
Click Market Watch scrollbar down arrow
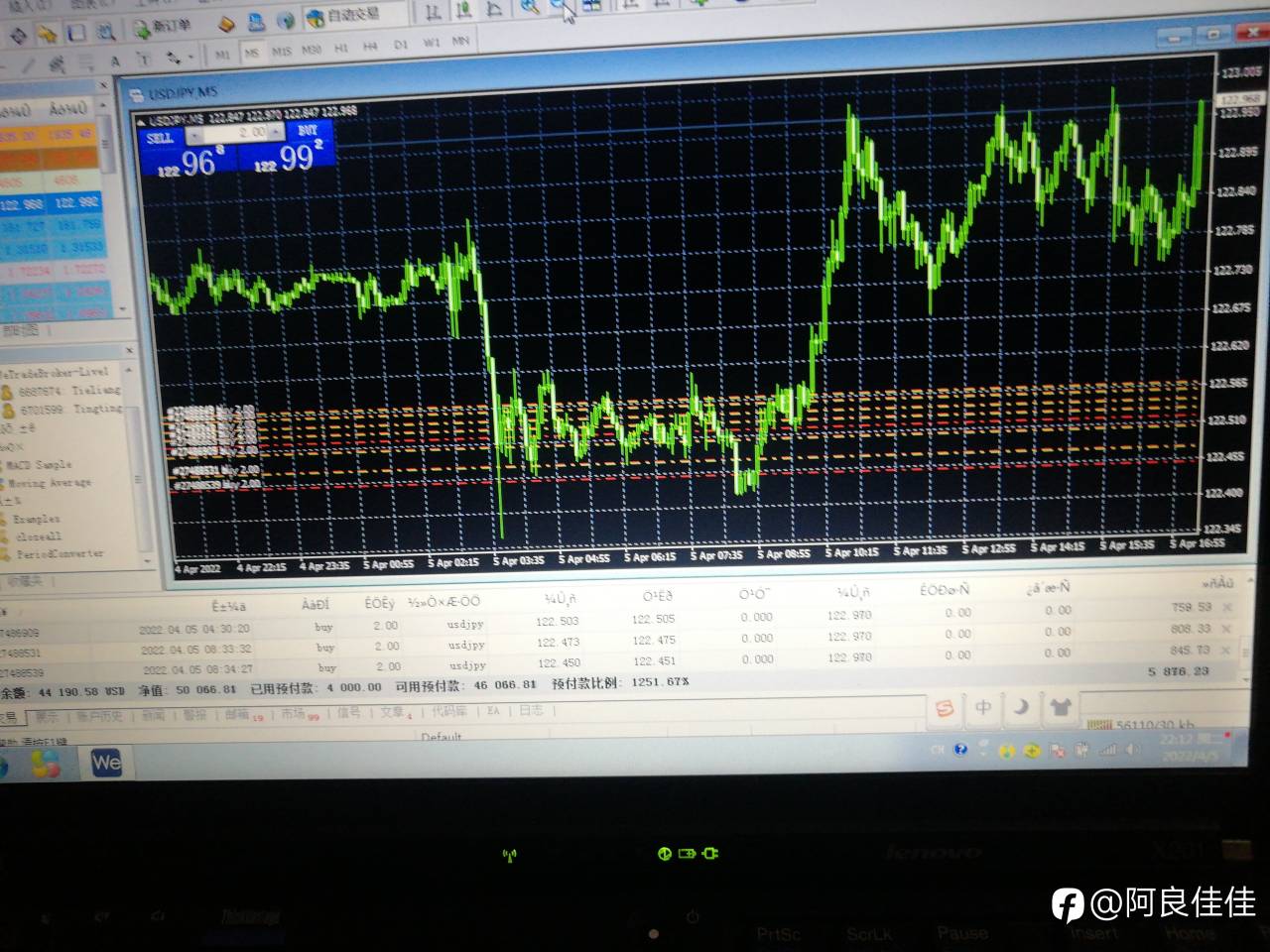coord(124,308)
